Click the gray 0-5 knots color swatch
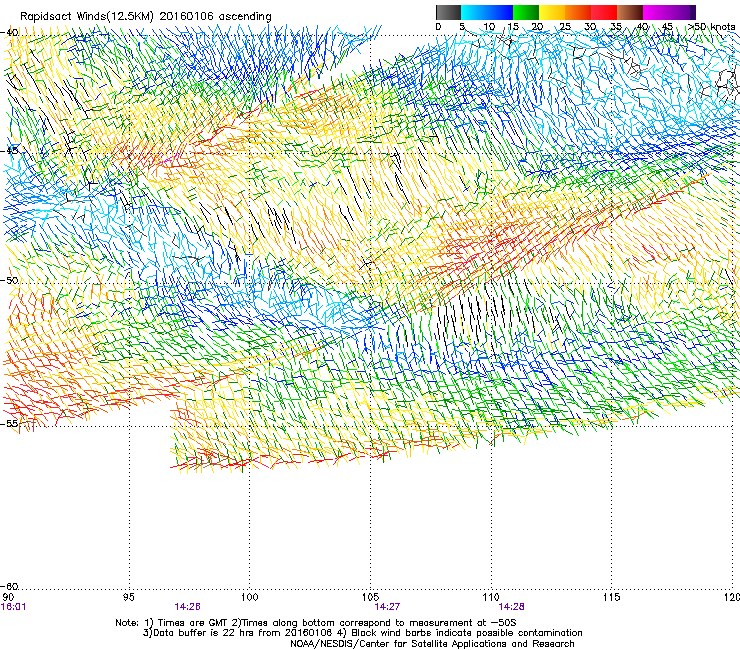The height and width of the screenshot is (650, 740). click(x=448, y=12)
